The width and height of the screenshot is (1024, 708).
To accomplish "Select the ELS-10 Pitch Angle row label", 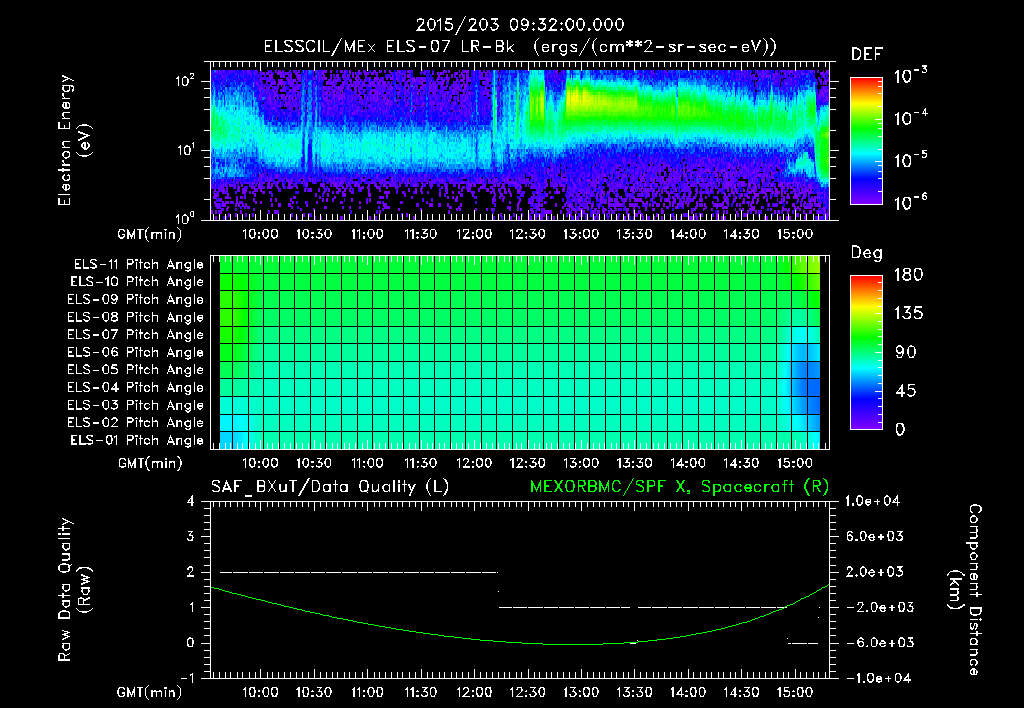I will [137, 282].
